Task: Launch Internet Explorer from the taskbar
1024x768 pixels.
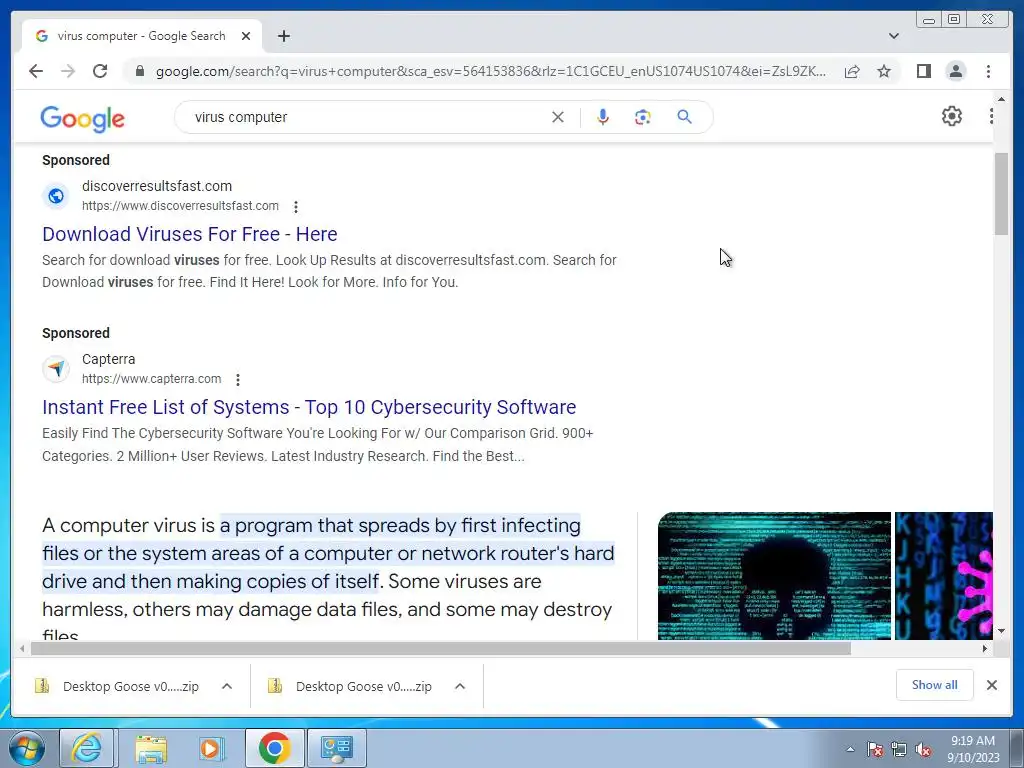Action: (88, 748)
